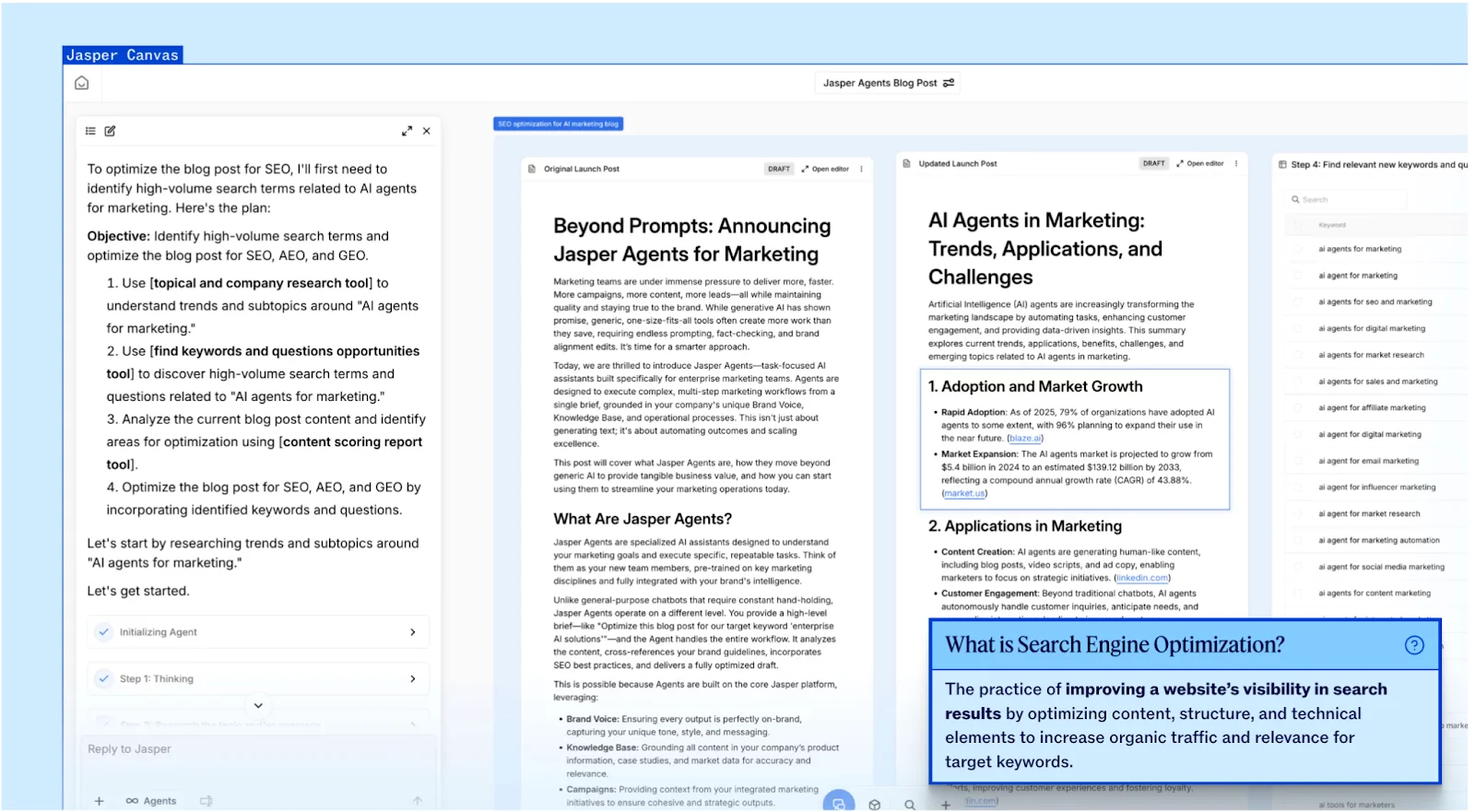1475x812 pixels.
Task: Open the chat list icon in panel
Action: [x=90, y=131]
